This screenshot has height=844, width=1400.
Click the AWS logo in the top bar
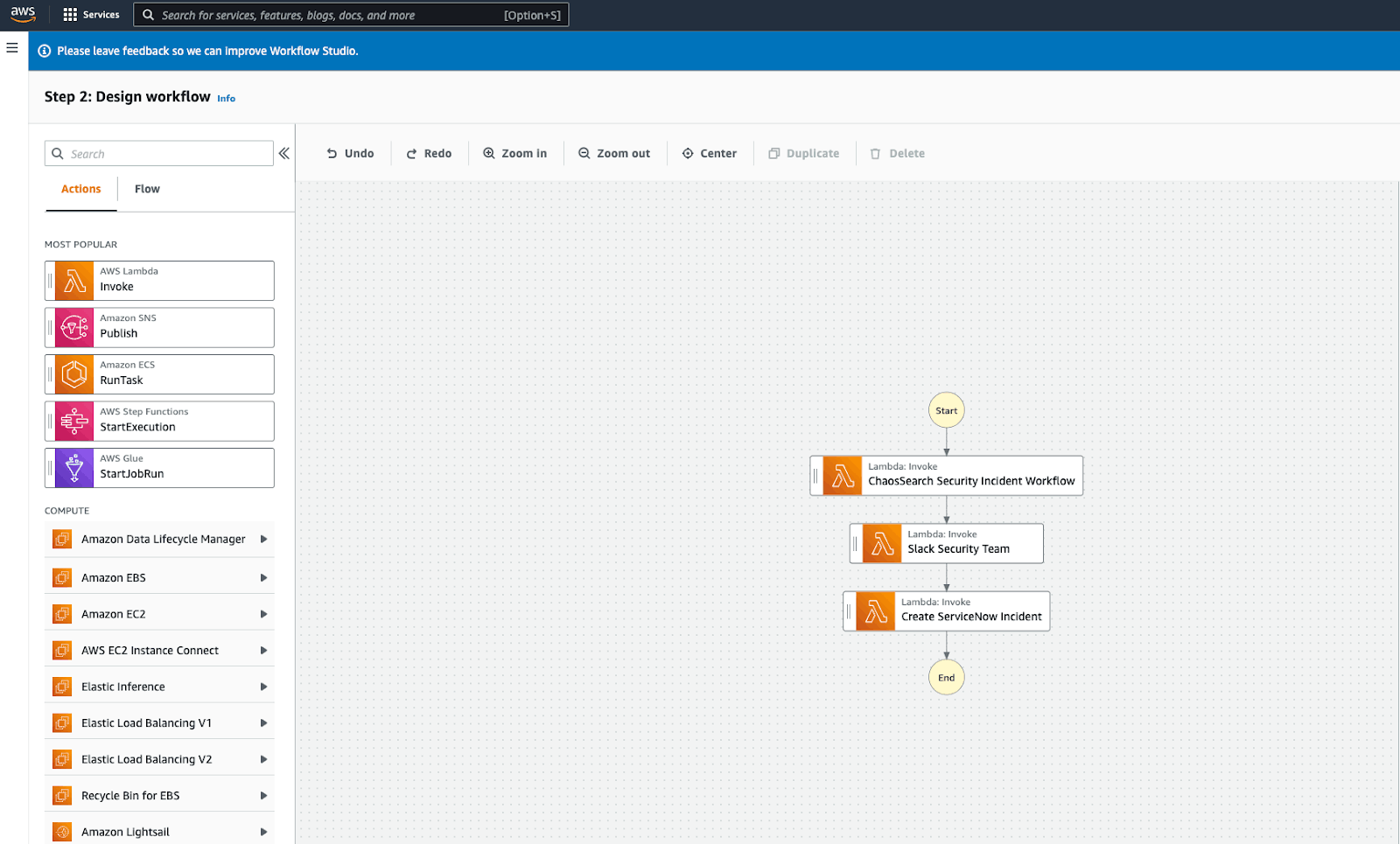pyautogui.click(x=23, y=14)
